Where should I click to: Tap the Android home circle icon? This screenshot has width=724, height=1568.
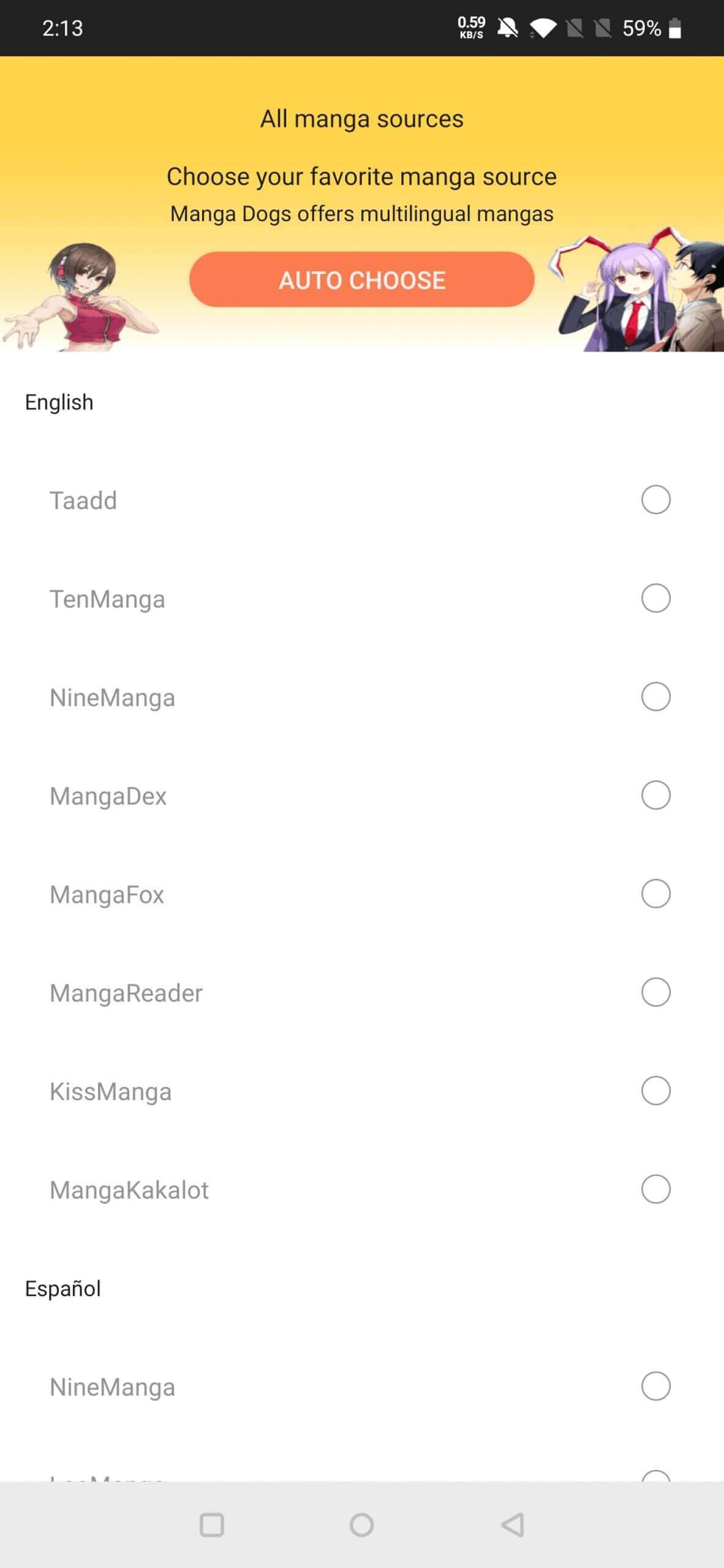pyautogui.click(x=361, y=1525)
